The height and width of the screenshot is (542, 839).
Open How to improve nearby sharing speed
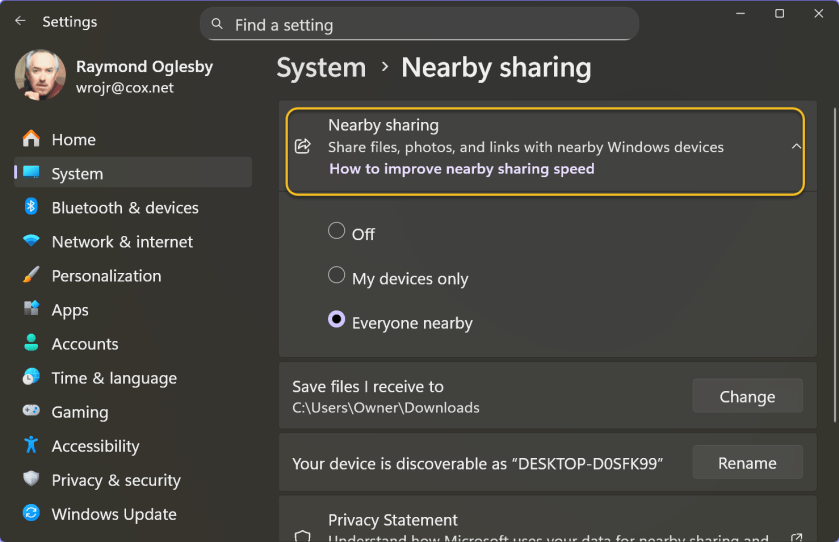point(461,169)
